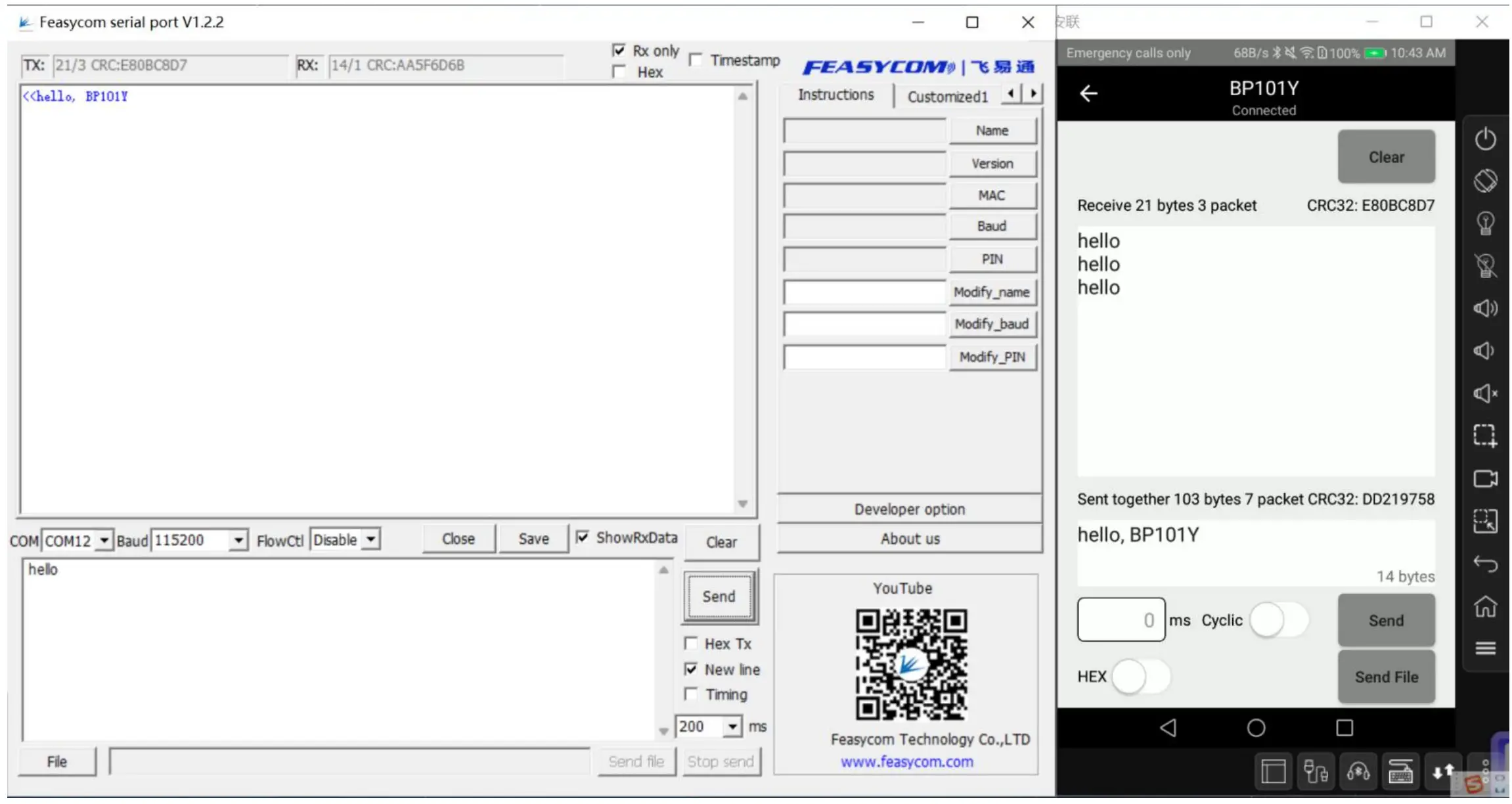Tap the home icon in emulator sidebar
Image resolution: width=1512 pixels, height=804 pixels.
(1484, 606)
